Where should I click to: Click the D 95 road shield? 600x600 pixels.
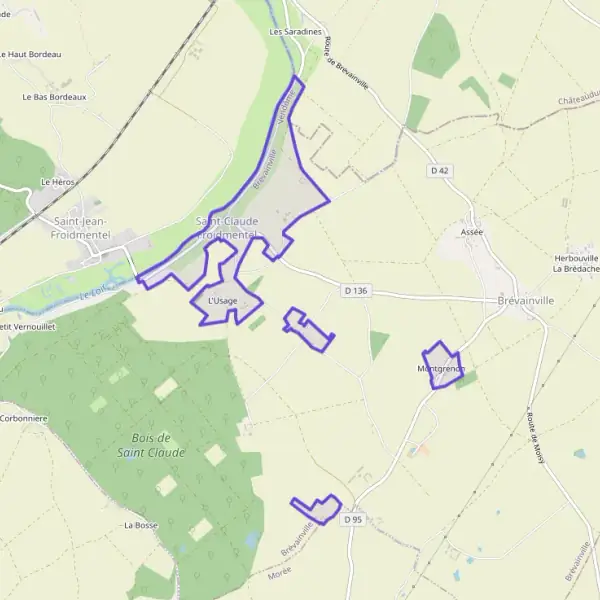353,519
